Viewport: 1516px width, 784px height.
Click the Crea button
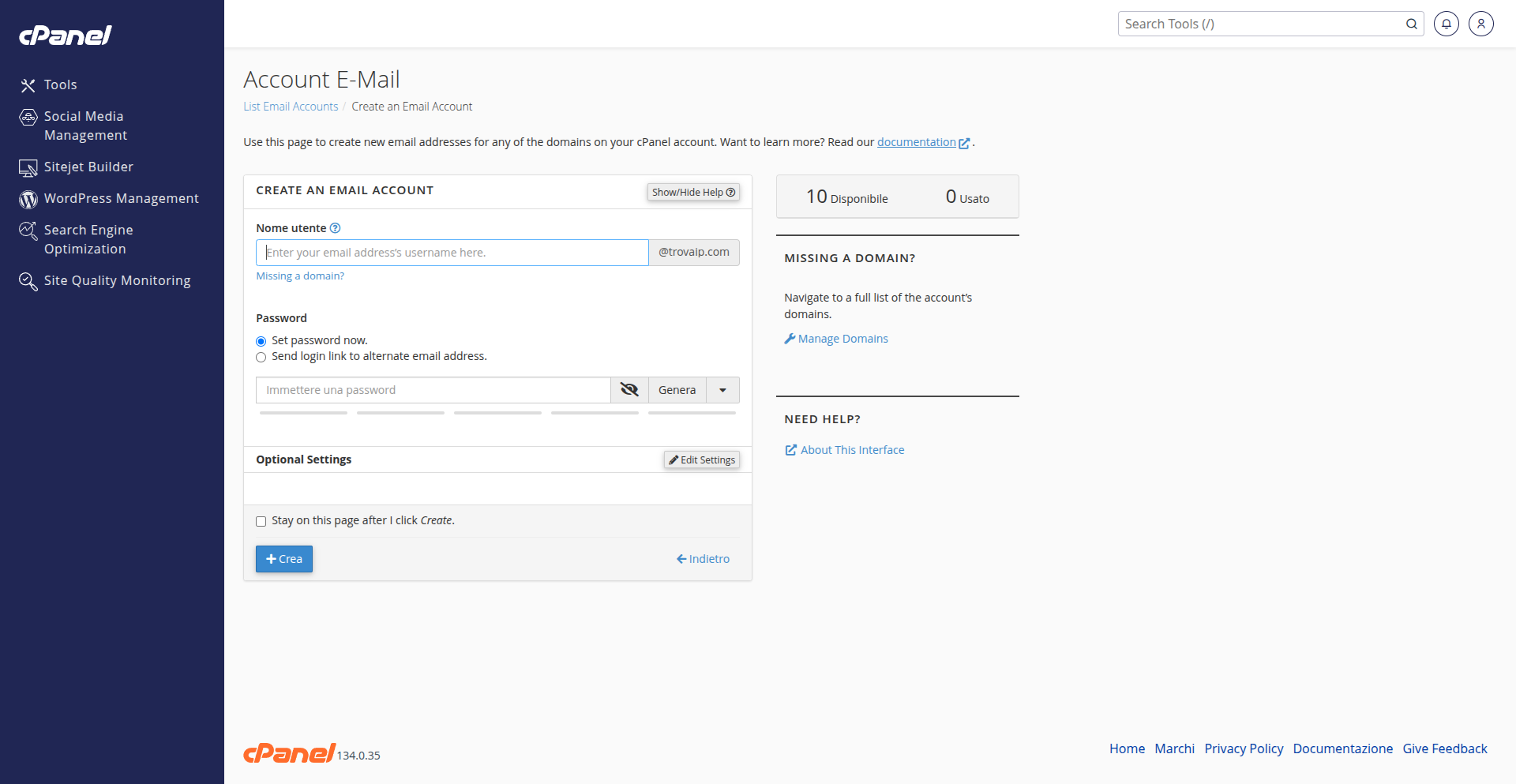(x=284, y=559)
